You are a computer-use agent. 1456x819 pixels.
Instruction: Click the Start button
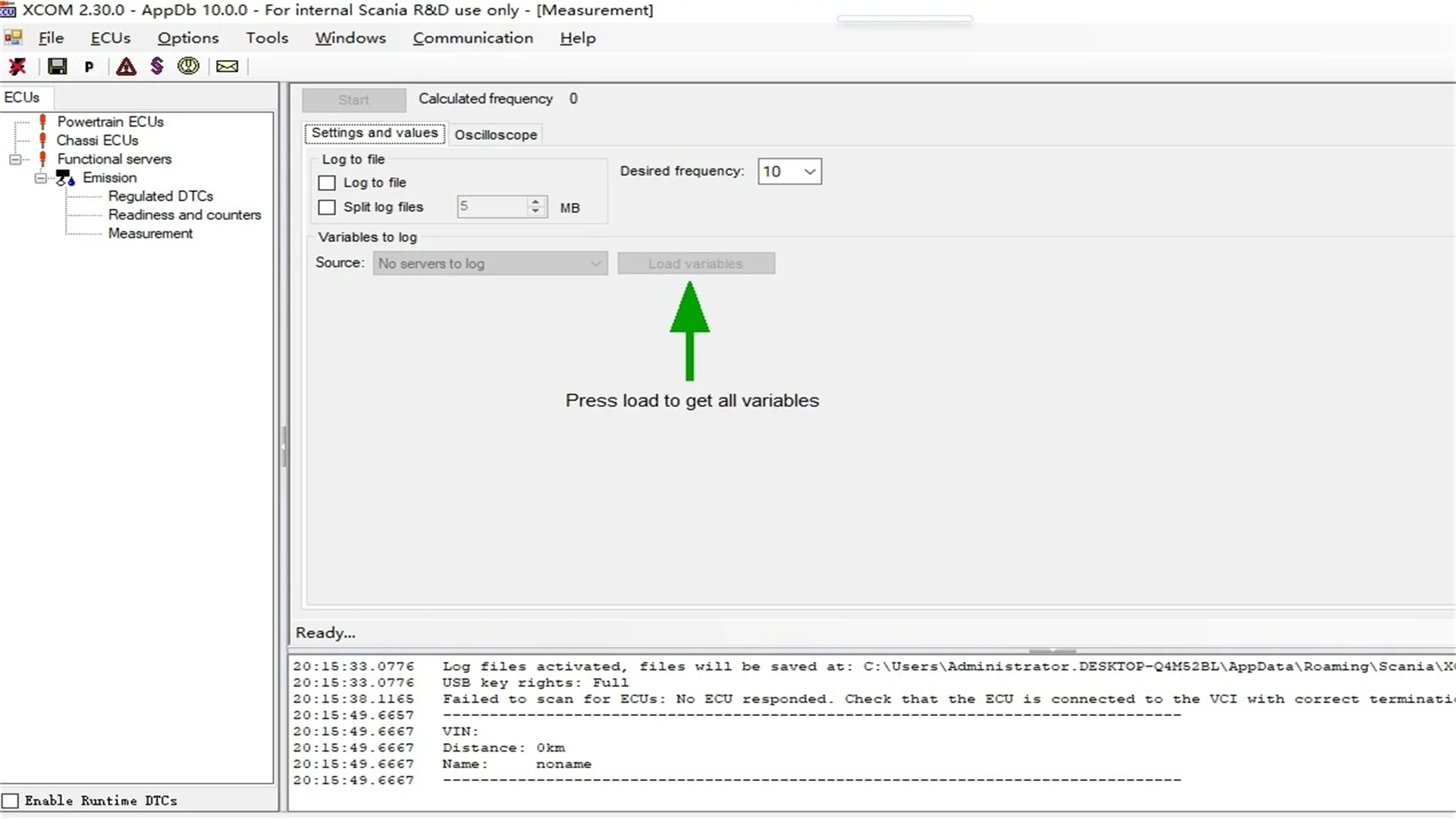tap(353, 100)
